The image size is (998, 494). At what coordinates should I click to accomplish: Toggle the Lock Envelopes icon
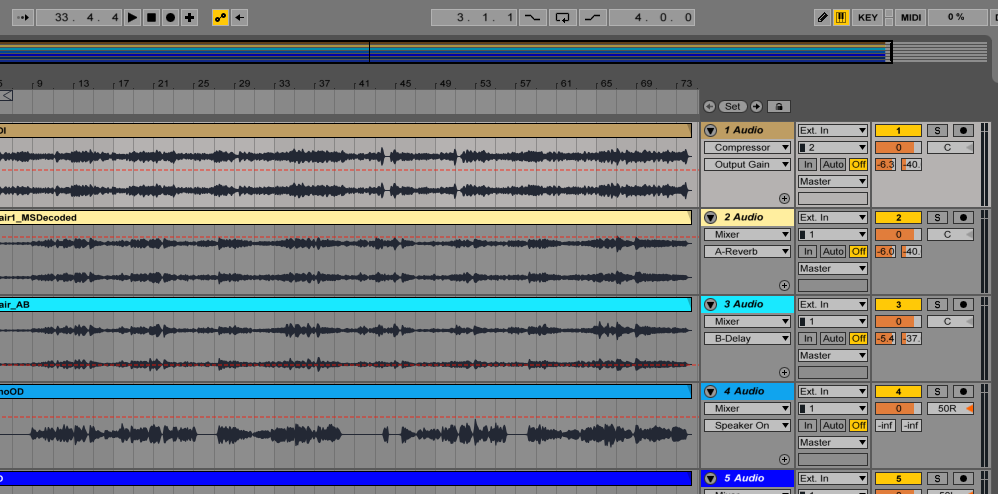[779, 106]
